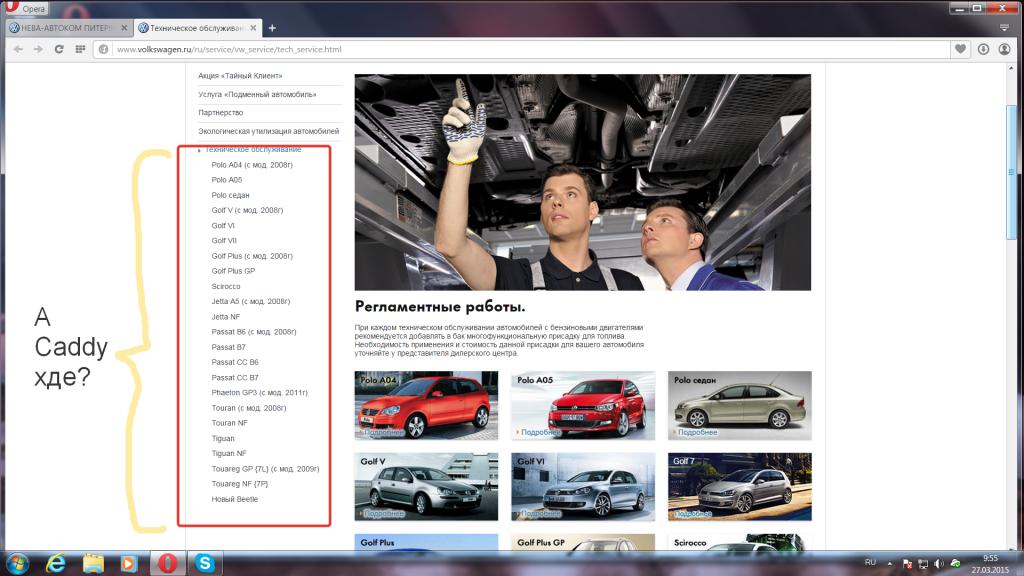Open network status tray icon
Image resolution: width=1024 pixels, height=576 pixels.
pos(923,564)
